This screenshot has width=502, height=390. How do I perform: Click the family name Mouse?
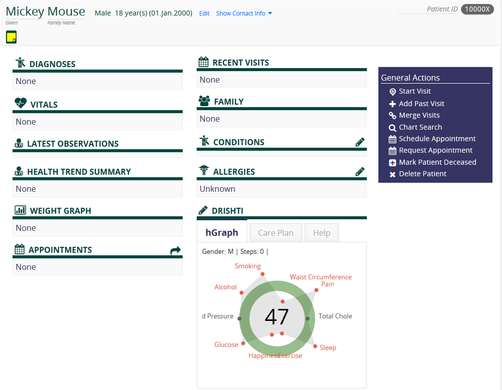pyautogui.click(x=66, y=12)
